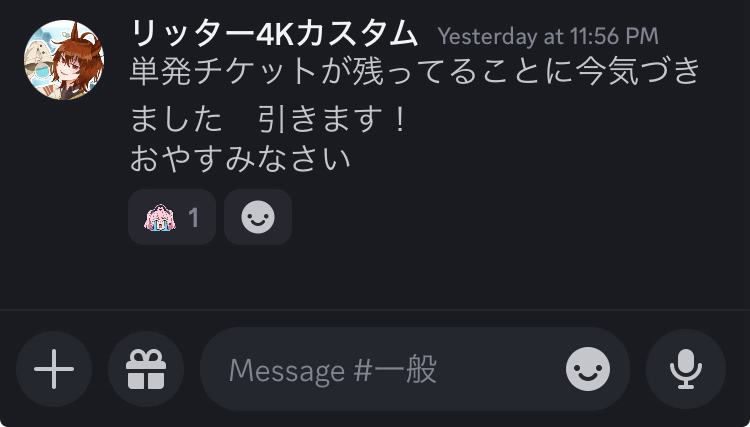The image size is (750, 427).
Task: Click the add reaction smiley button
Action: [258, 217]
